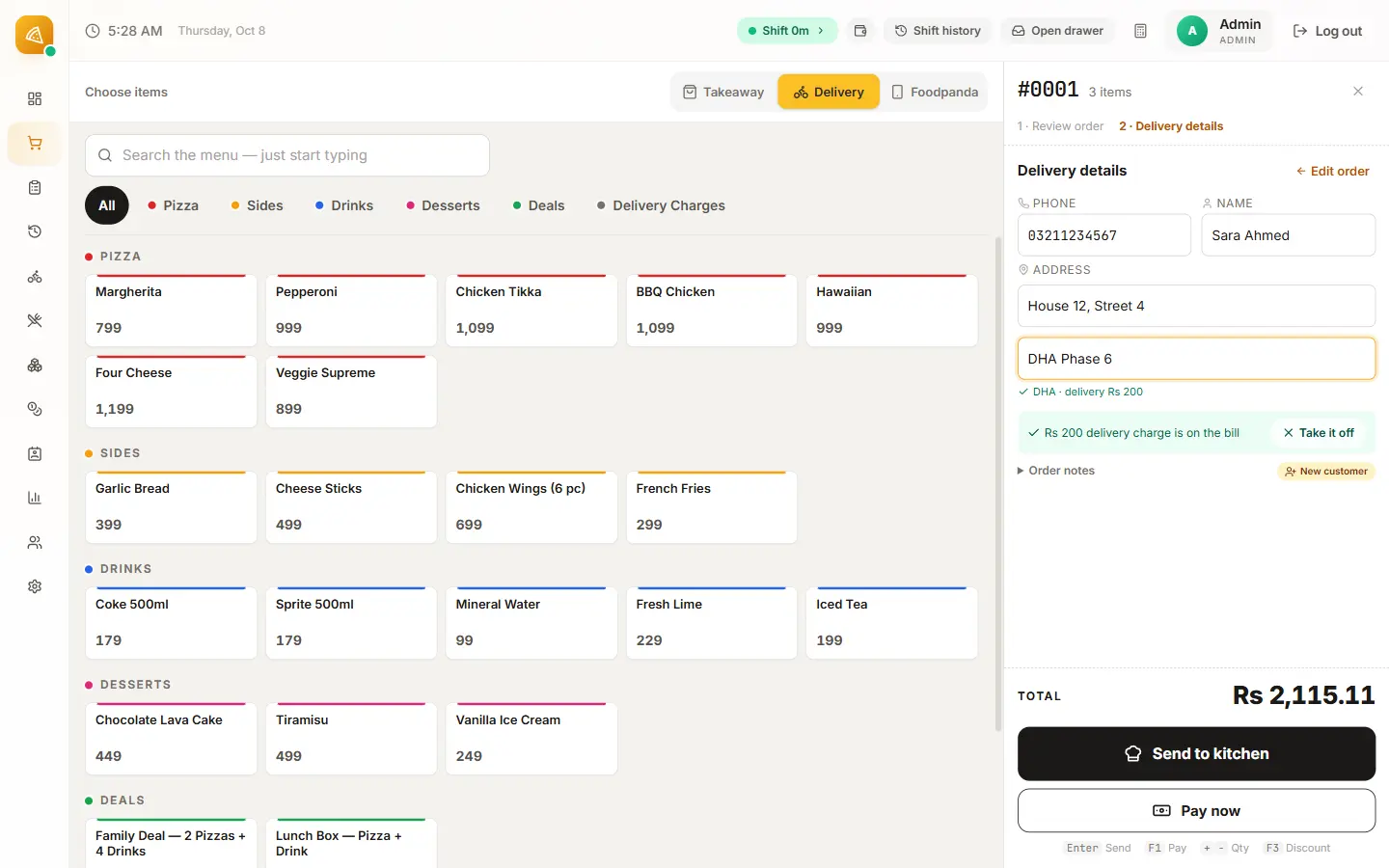Add Chicken Tikka pizza card
Viewport: 1389px width, 868px height.
[x=531, y=311]
